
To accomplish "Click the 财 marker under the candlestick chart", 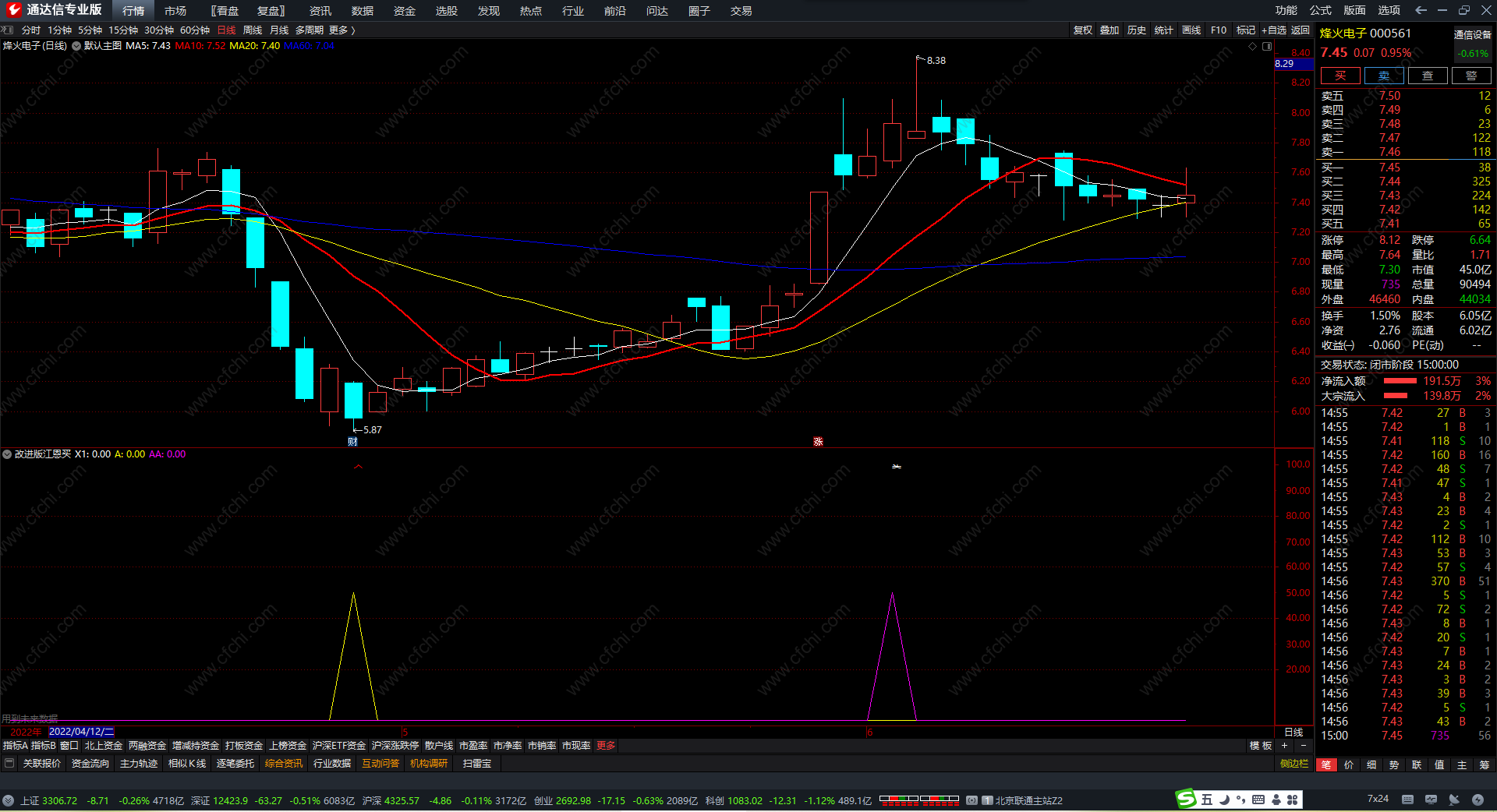I will [352, 442].
